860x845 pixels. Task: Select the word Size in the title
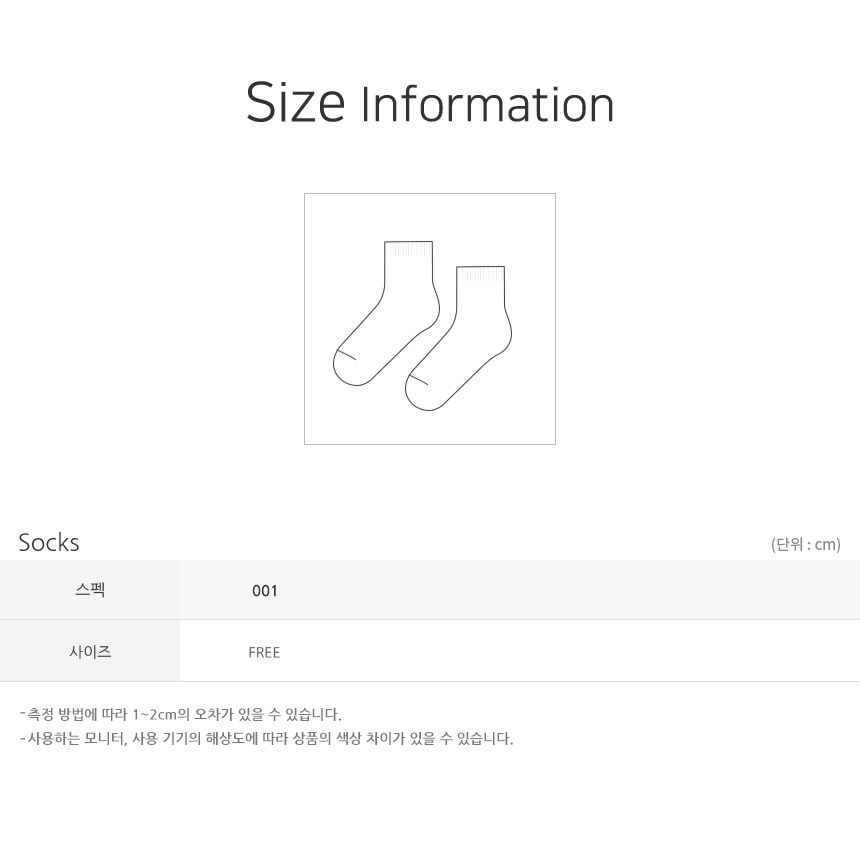pyautogui.click(x=295, y=103)
